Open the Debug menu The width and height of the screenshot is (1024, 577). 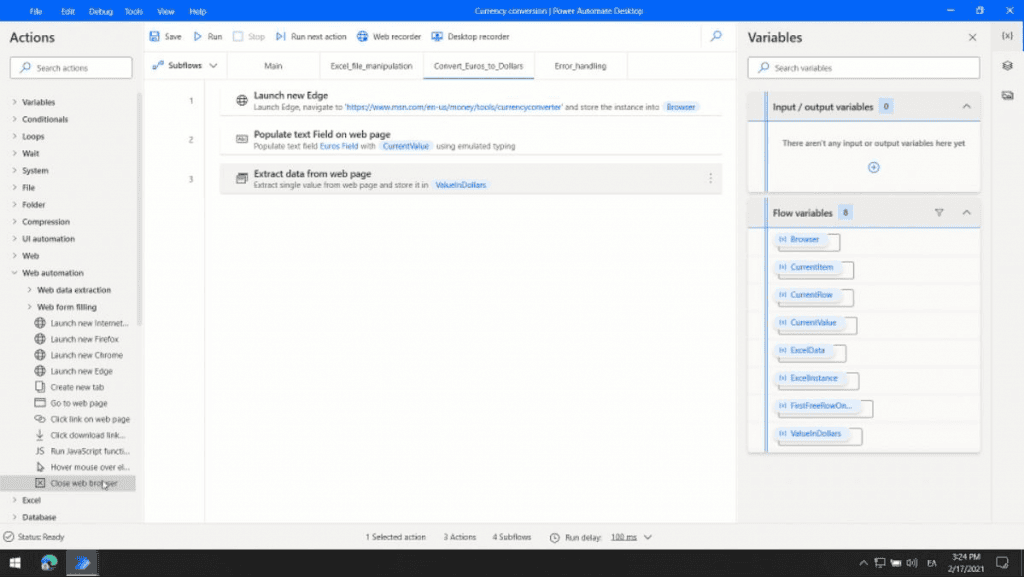[101, 11]
